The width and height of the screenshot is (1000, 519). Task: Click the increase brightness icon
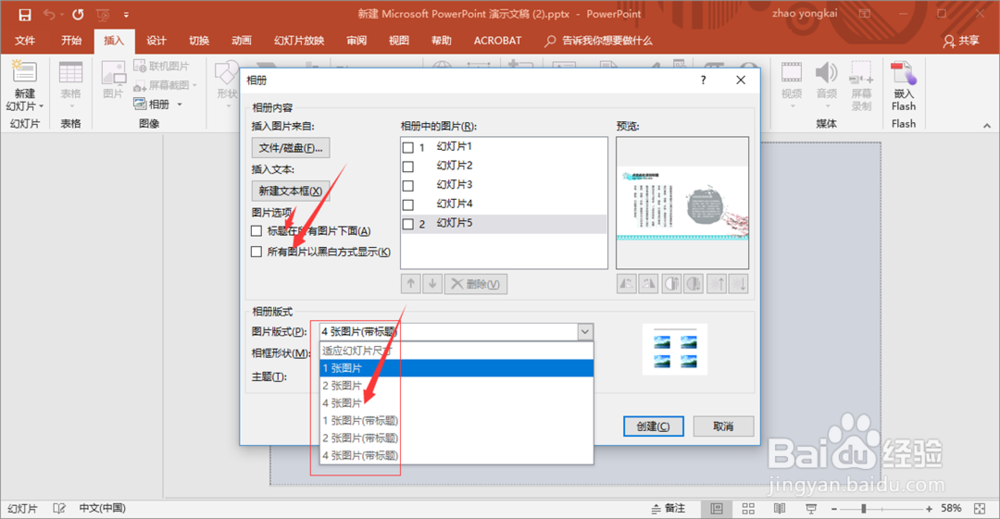pos(717,284)
